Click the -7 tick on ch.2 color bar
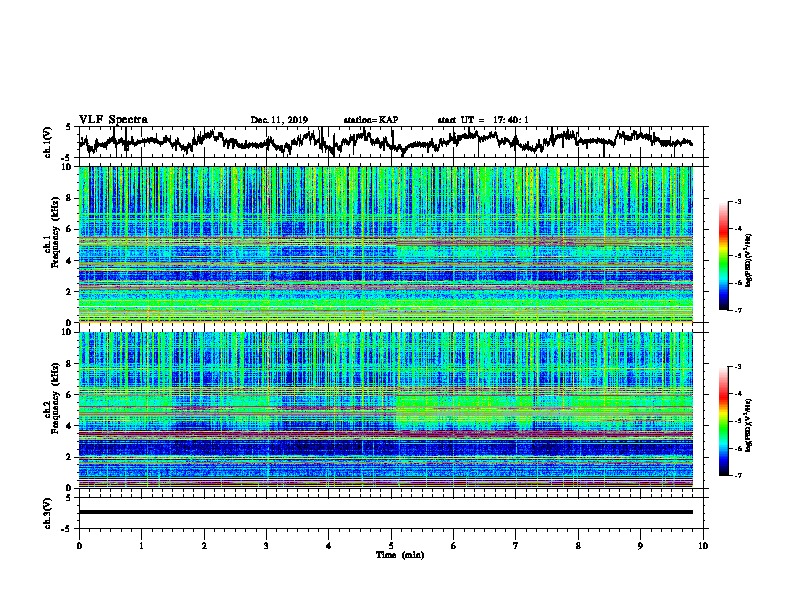Viewport: 792px width, 612px height. (738, 475)
